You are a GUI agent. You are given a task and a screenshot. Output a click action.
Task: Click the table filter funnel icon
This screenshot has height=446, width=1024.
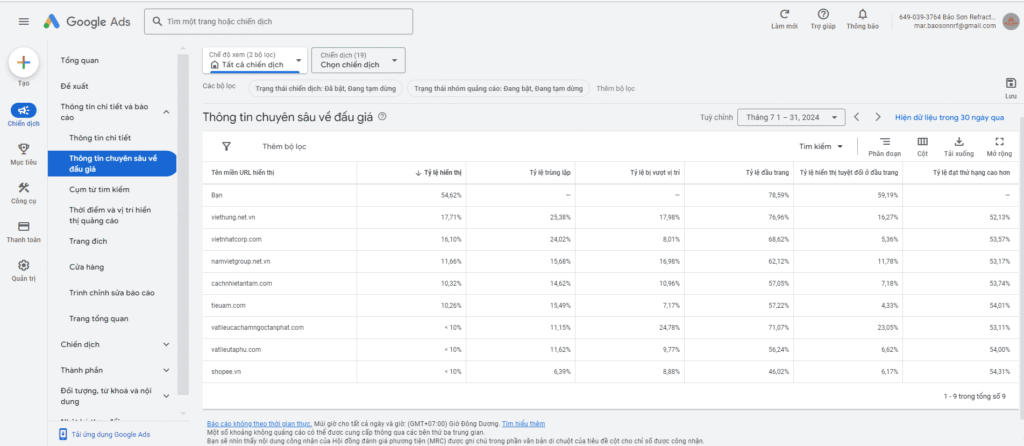tap(227, 146)
